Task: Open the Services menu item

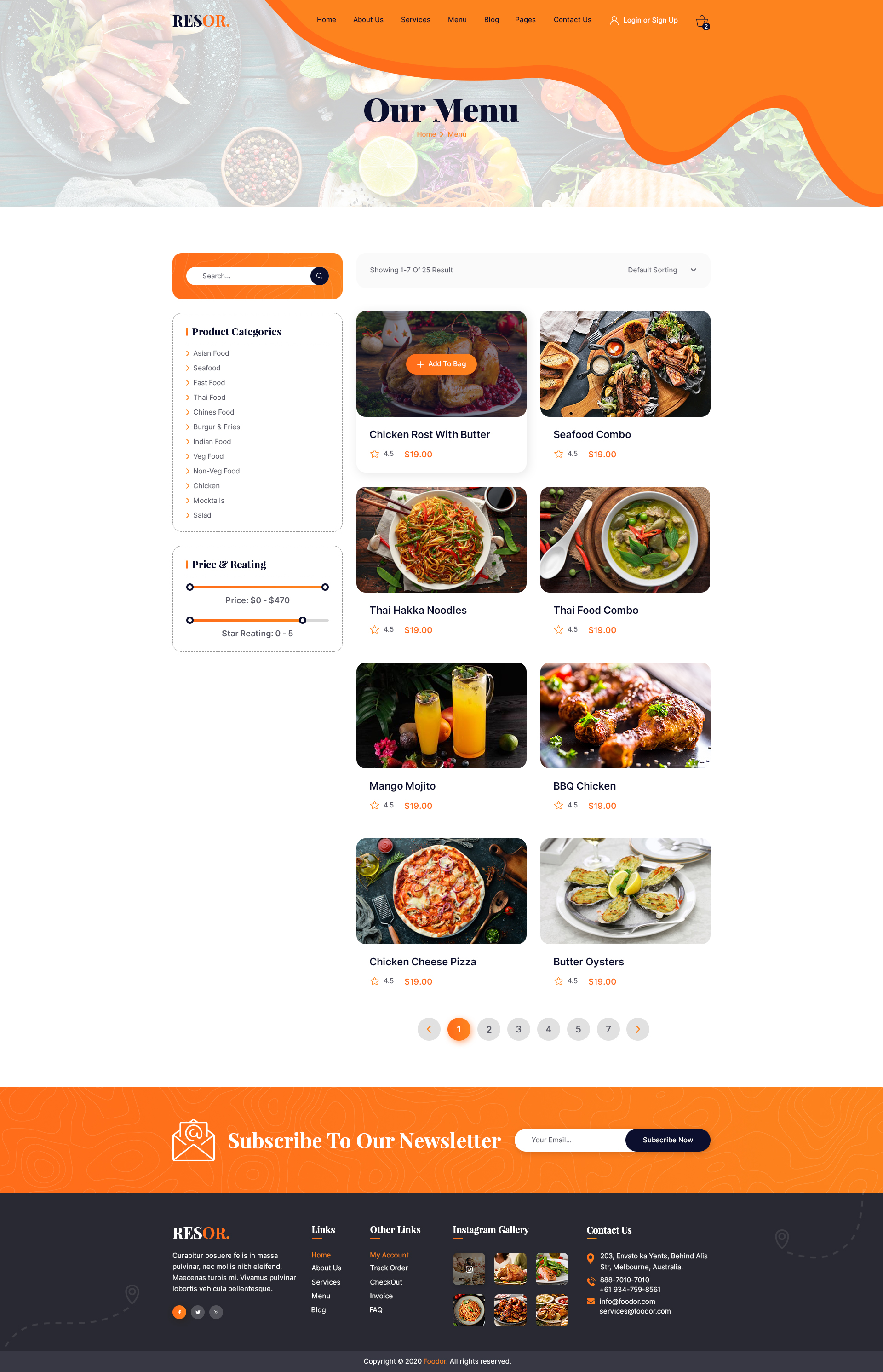Action: click(x=416, y=19)
